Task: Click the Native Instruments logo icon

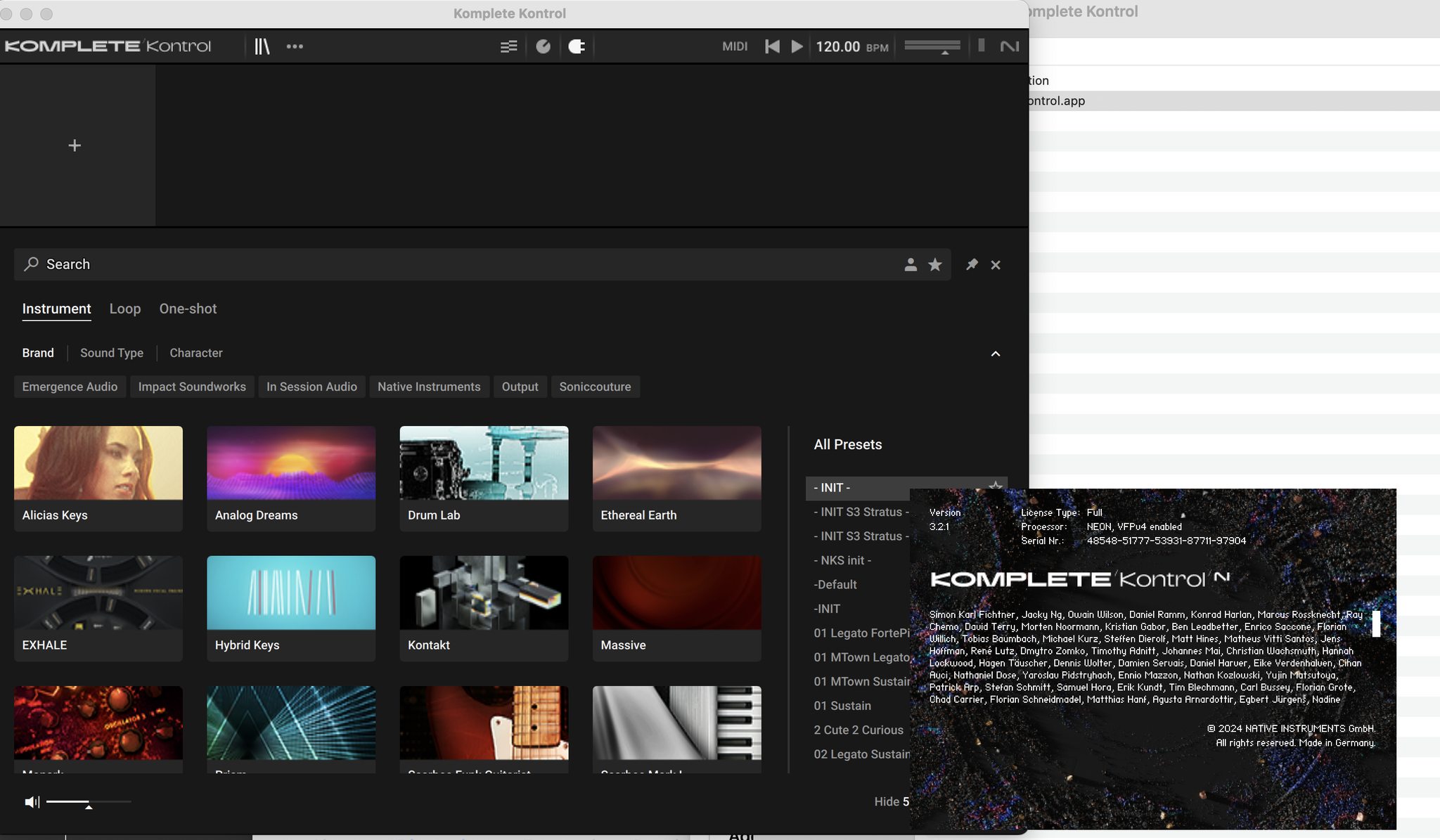Action: (x=1009, y=46)
